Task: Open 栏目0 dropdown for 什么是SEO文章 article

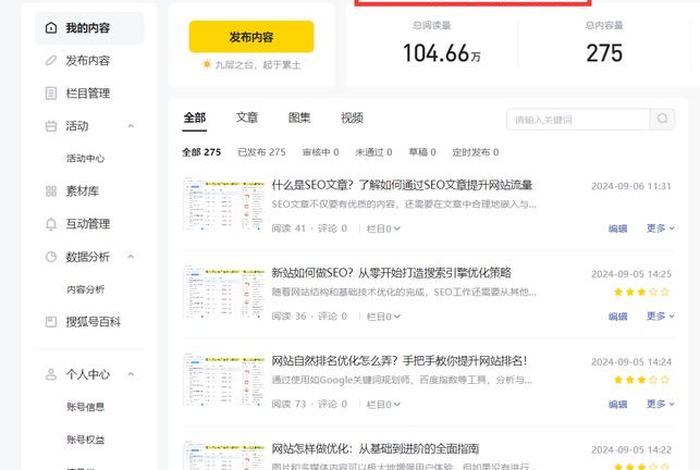Action: (x=383, y=229)
